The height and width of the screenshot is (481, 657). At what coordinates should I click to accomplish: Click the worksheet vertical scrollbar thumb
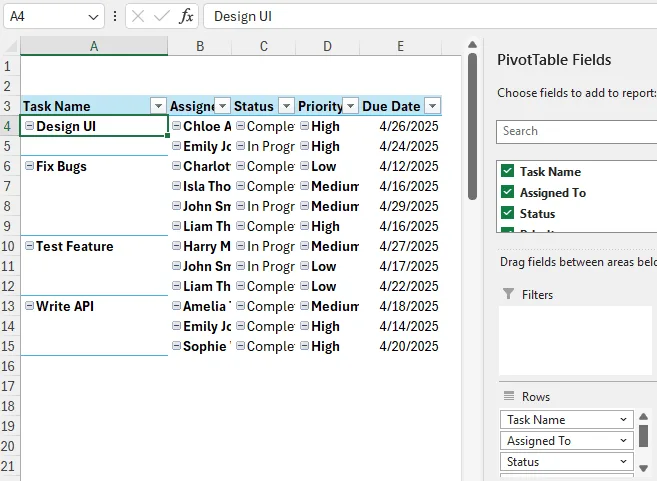pyautogui.click(x=473, y=126)
